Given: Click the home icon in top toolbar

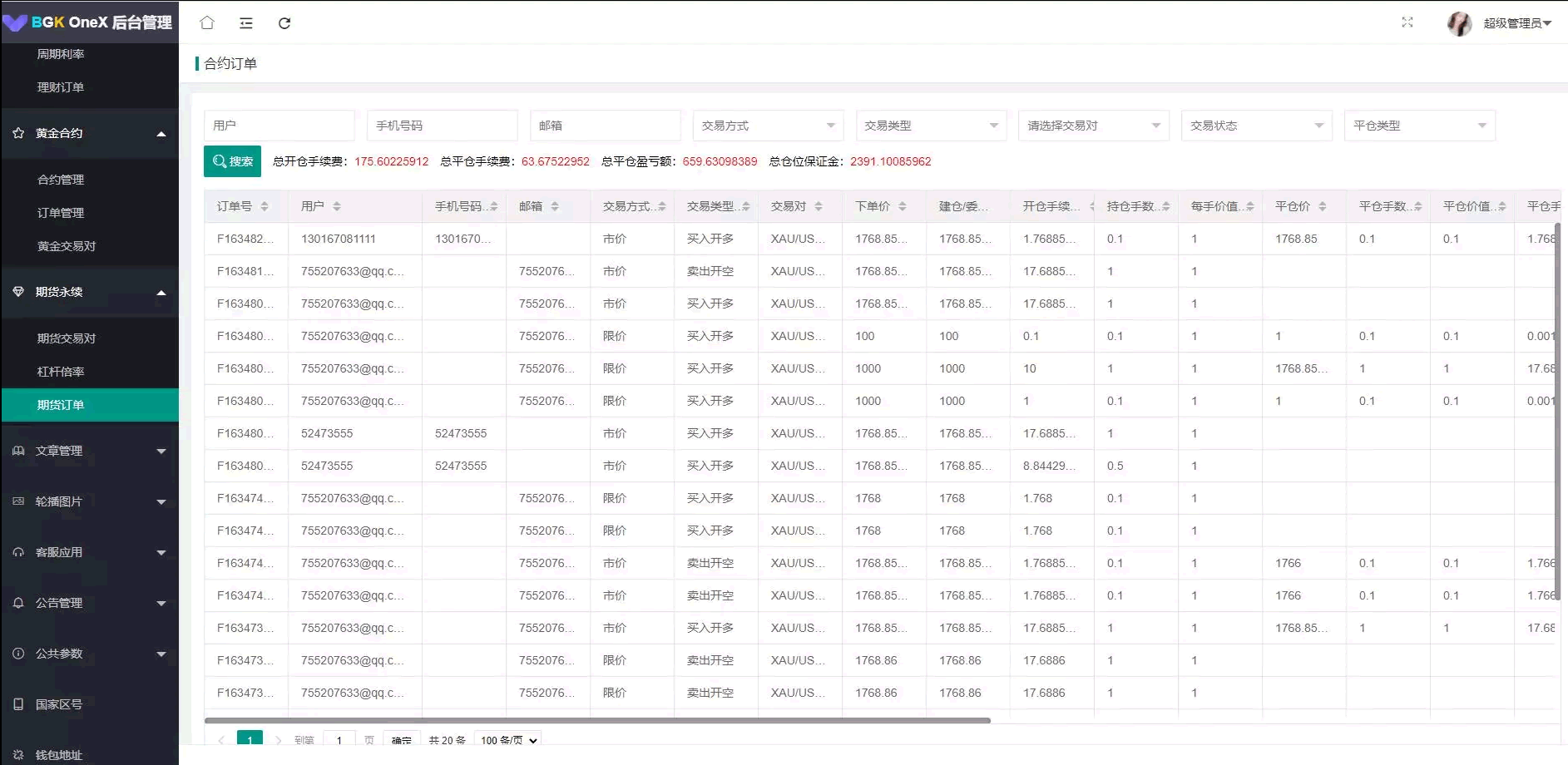Looking at the screenshot, I should pyautogui.click(x=207, y=23).
